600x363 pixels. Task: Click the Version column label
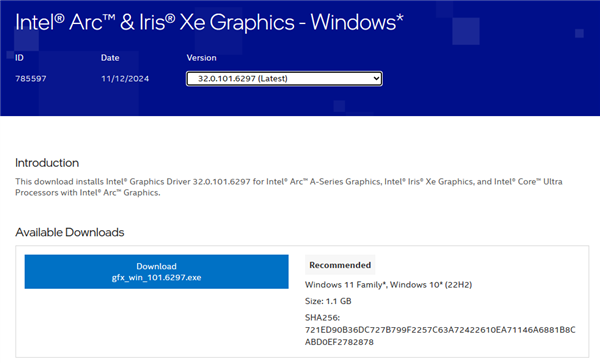click(201, 58)
